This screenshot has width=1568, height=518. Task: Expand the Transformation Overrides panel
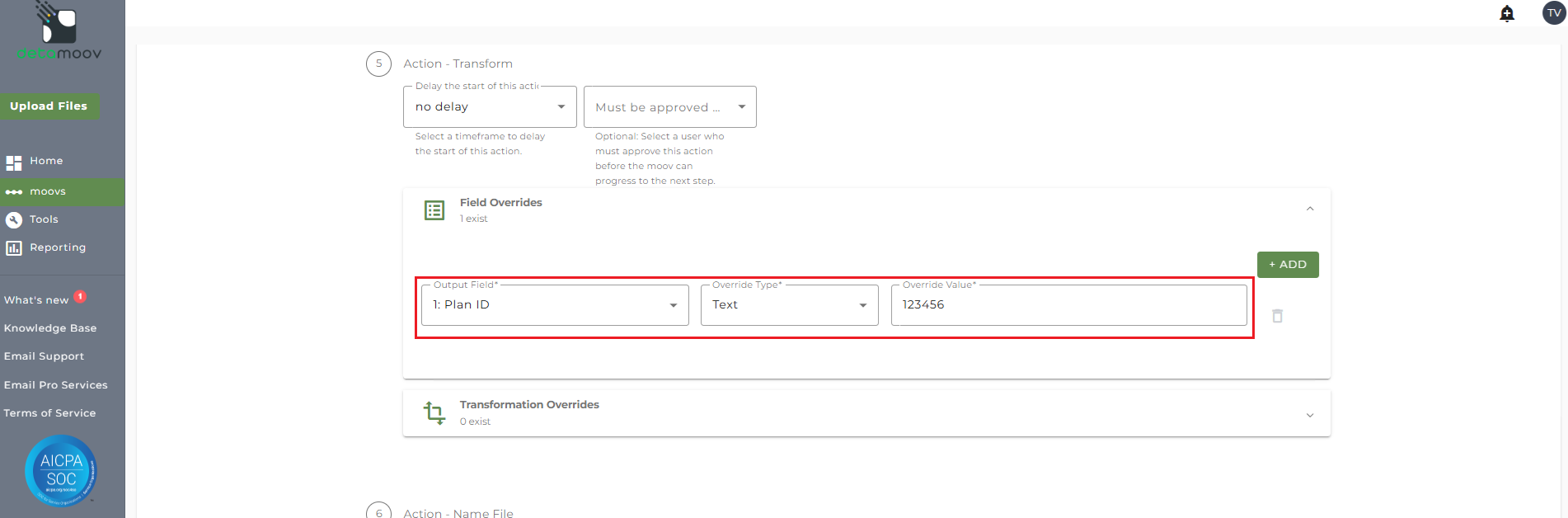1310,415
